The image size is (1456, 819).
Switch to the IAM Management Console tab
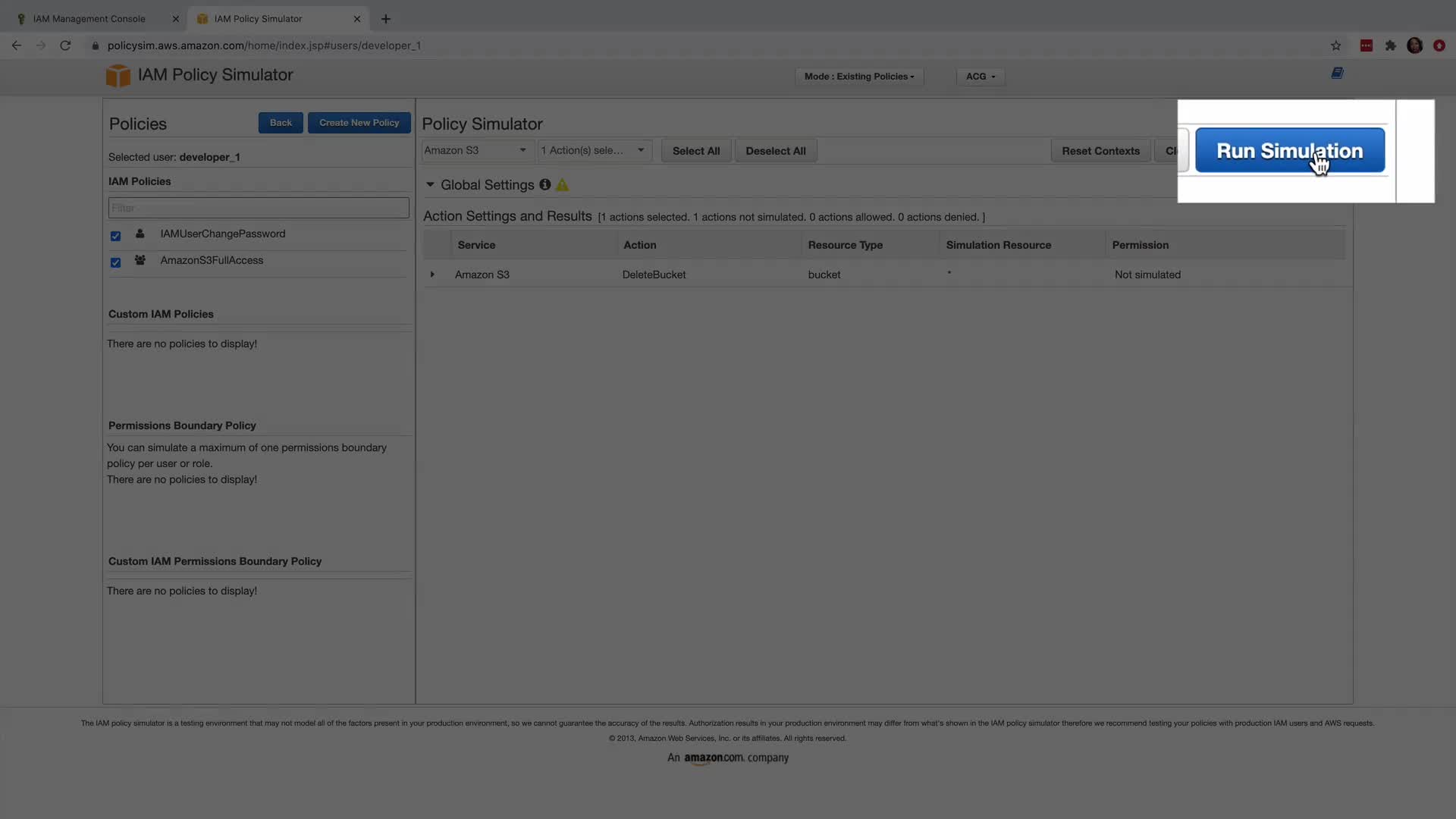[89, 19]
